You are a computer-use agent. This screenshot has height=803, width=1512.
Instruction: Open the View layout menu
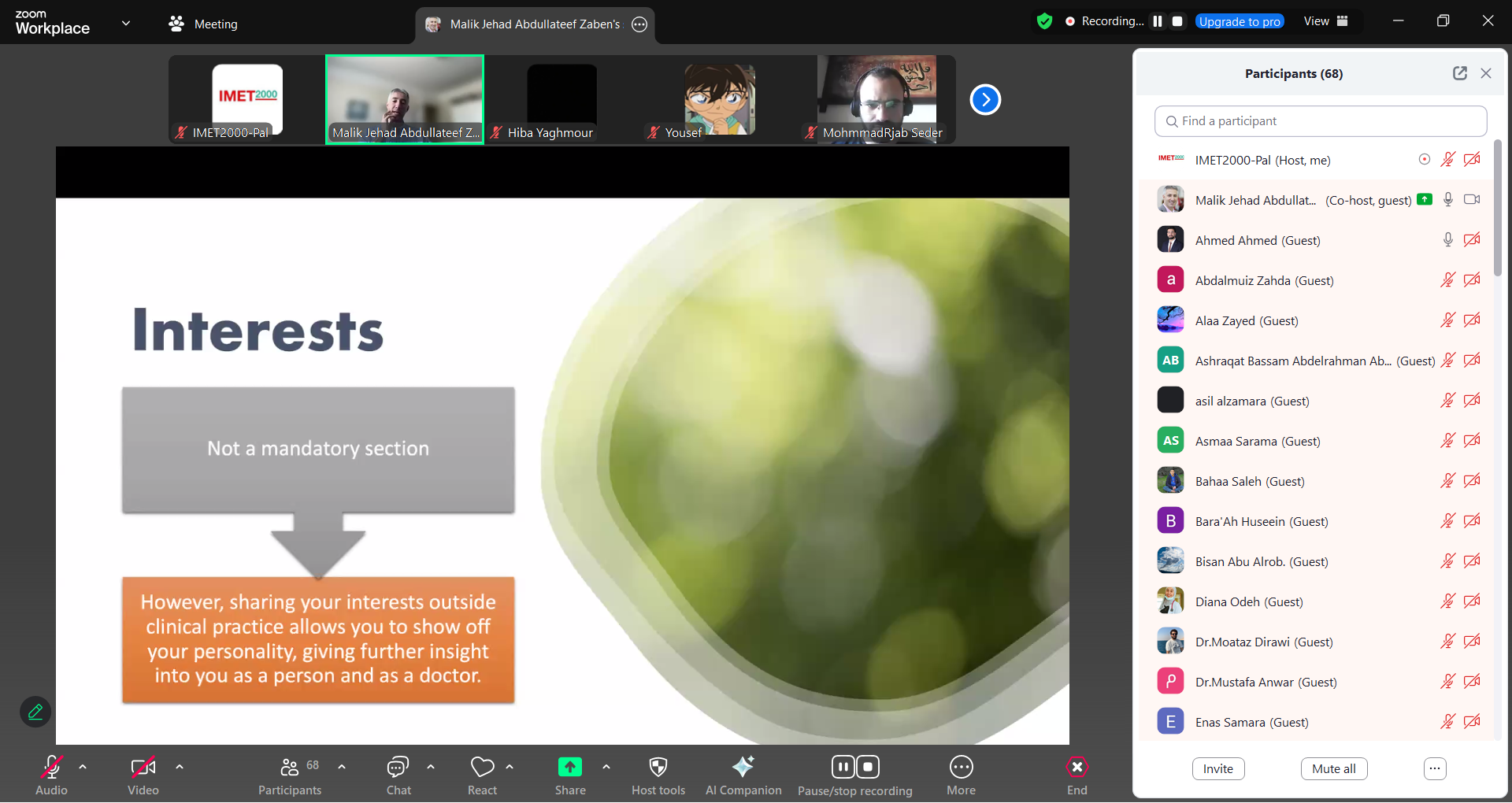pos(1325,21)
